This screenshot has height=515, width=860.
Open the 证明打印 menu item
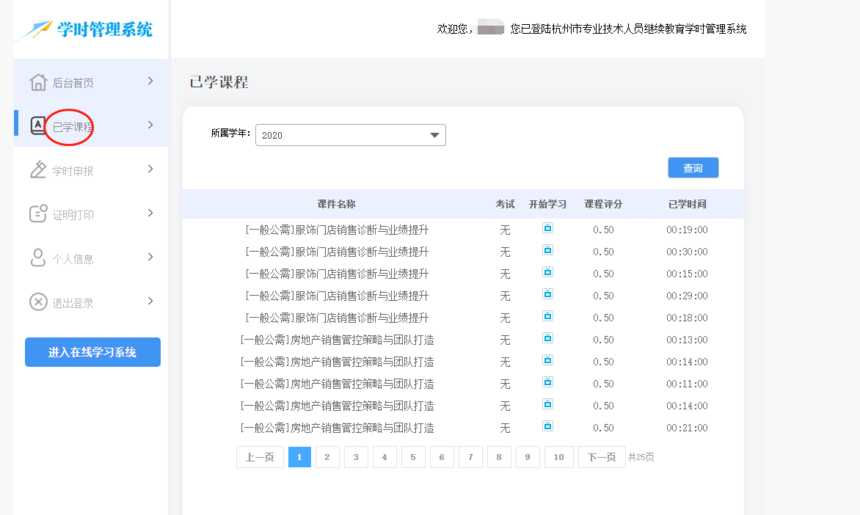(91, 213)
